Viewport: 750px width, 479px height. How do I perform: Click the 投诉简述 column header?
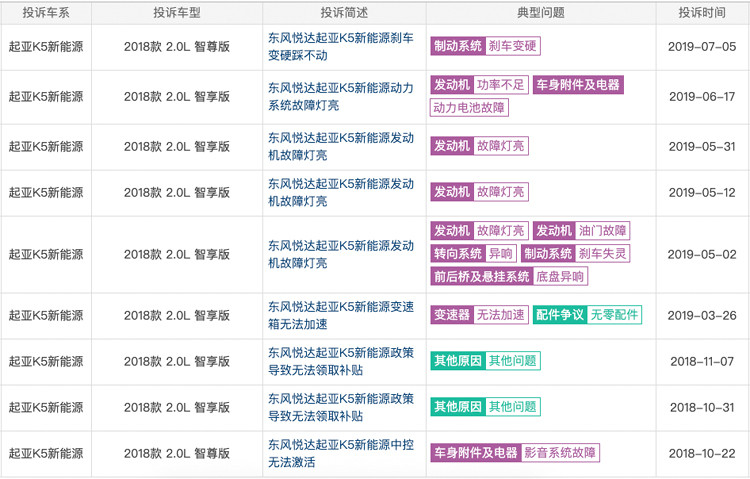(x=344, y=13)
